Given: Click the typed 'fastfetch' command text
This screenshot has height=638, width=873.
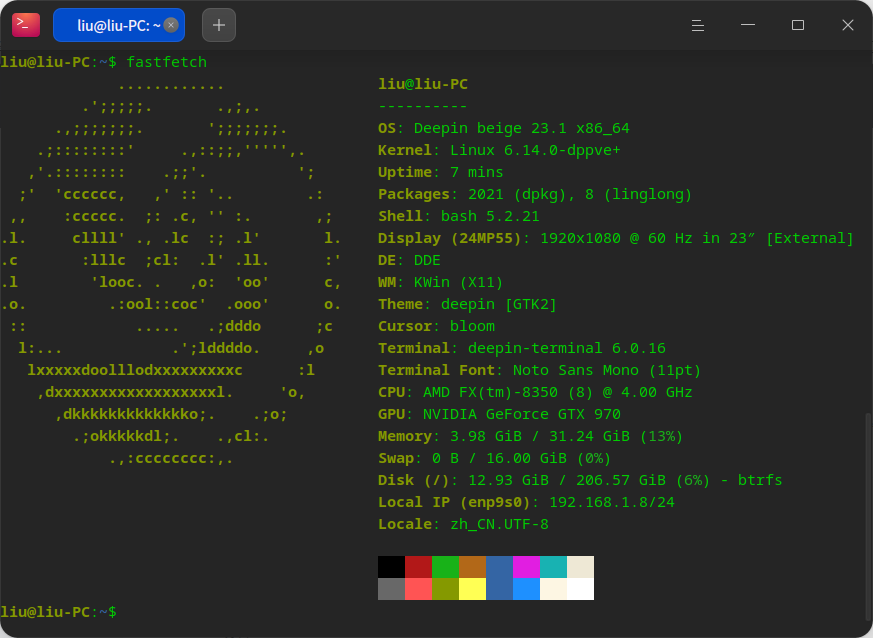Looking at the screenshot, I should click(x=166, y=62).
